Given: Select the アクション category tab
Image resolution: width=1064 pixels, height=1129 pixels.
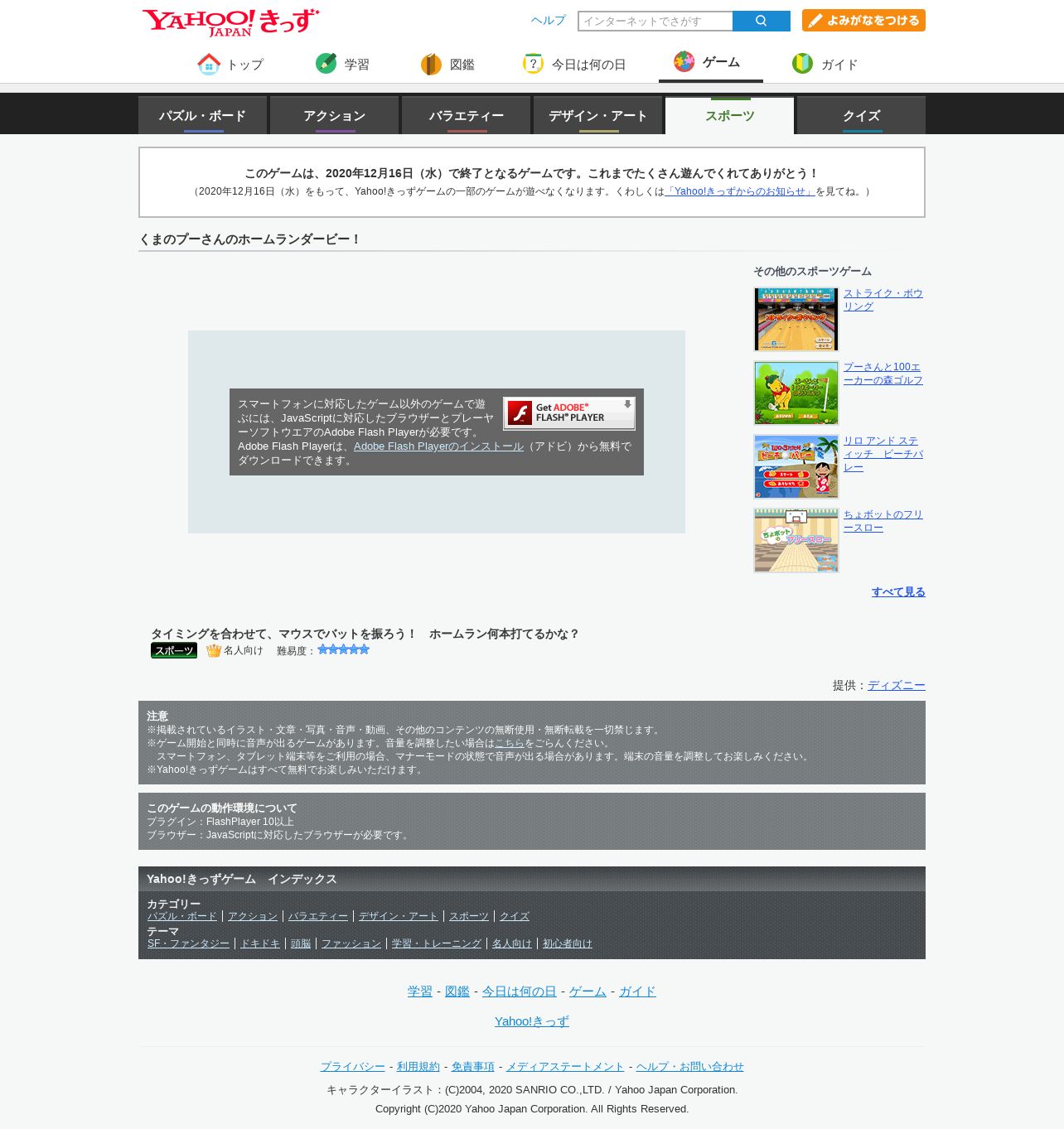Looking at the screenshot, I should click(335, 115).
